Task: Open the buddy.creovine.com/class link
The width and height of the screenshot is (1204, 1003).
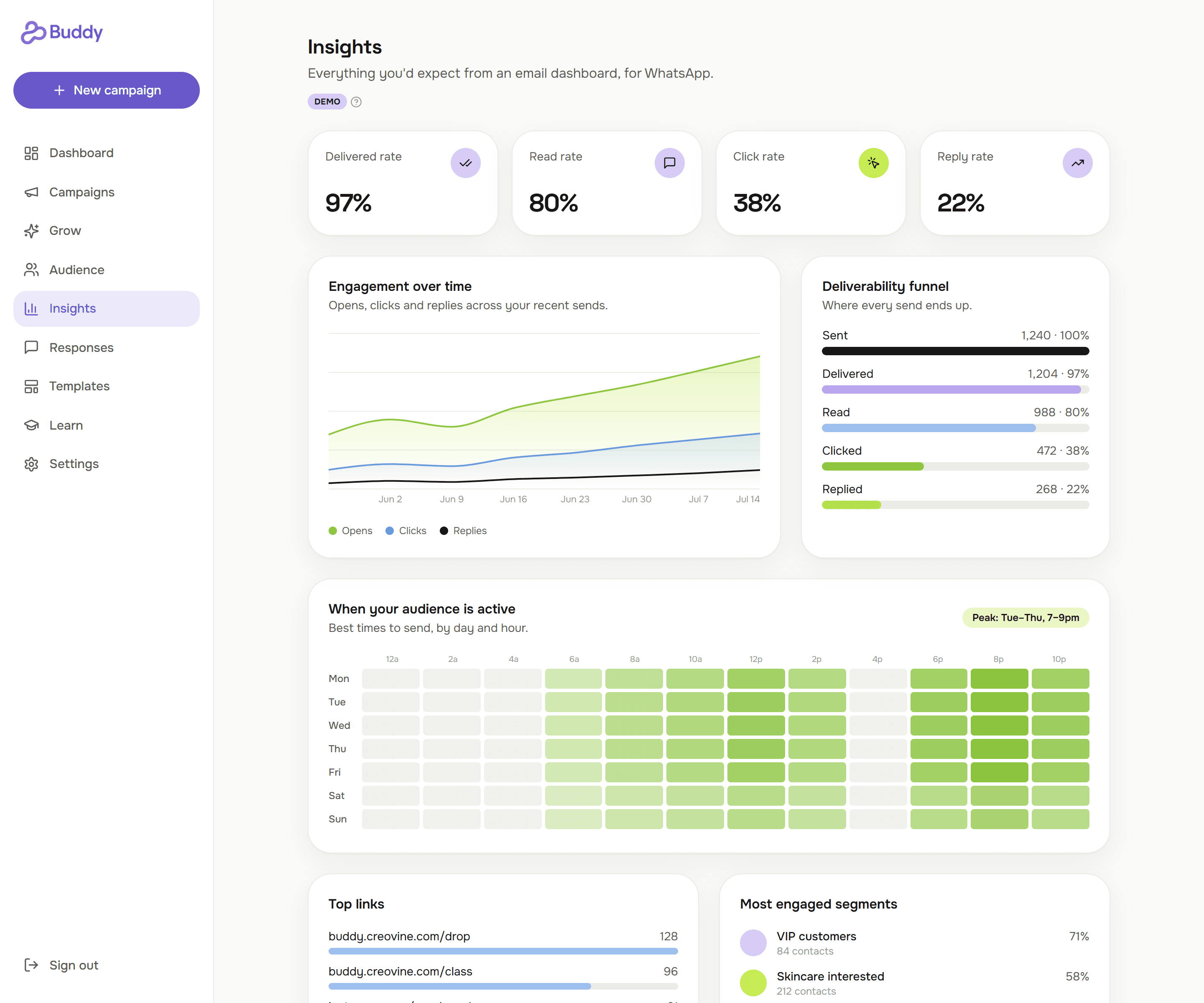Action: (x=400, y=972)
